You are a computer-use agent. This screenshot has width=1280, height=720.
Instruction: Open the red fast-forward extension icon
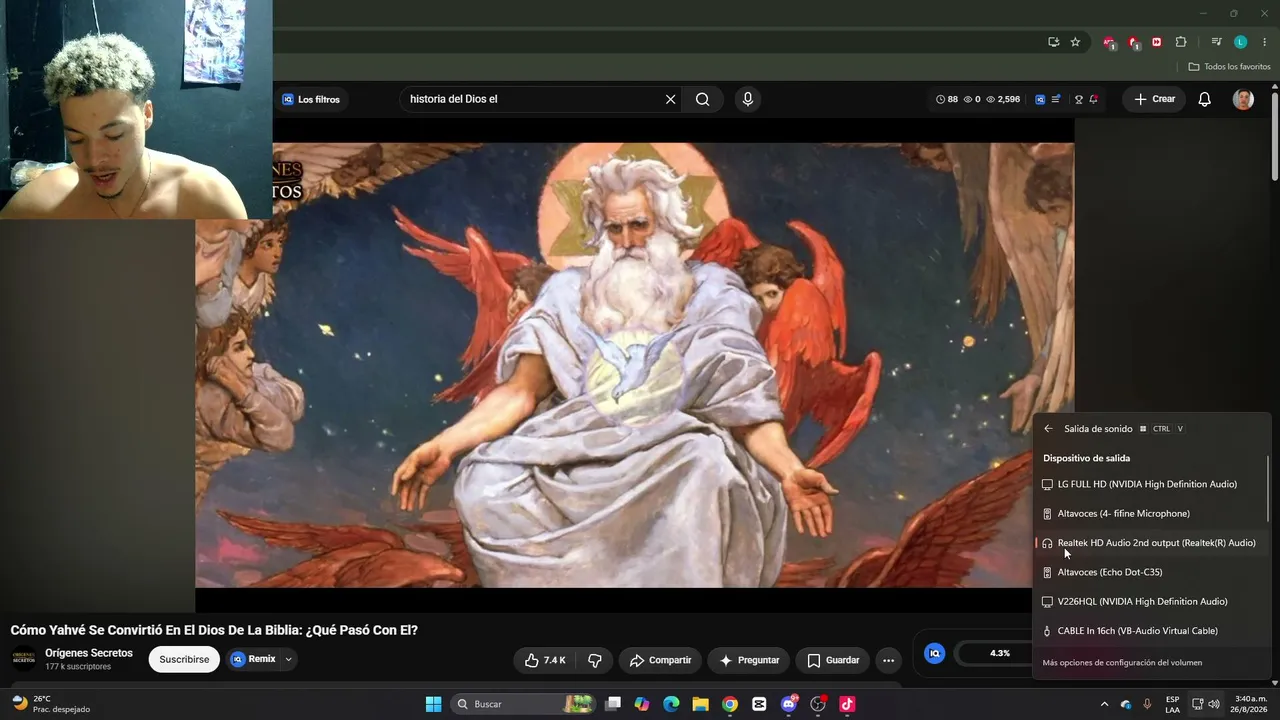pyautogui.click(x=1157, y=42)
